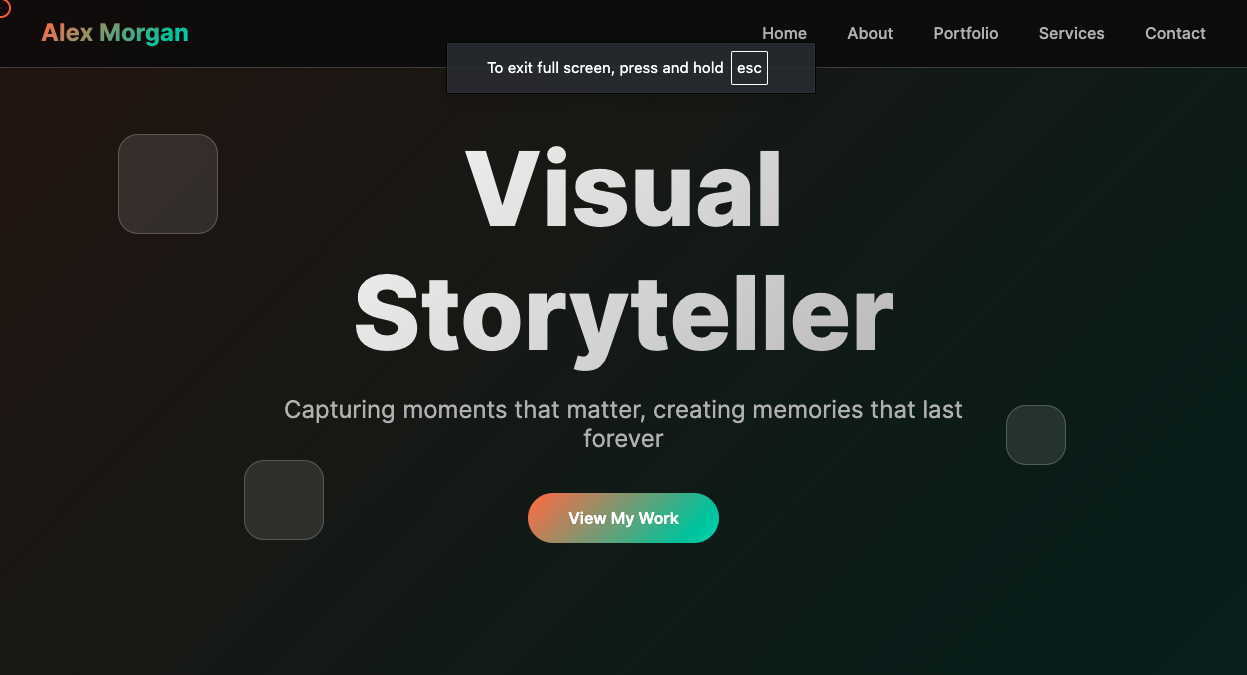Viewport: 1247px width, 675px height.
Task: Open the About section from navigation
Action: point(869,33)
